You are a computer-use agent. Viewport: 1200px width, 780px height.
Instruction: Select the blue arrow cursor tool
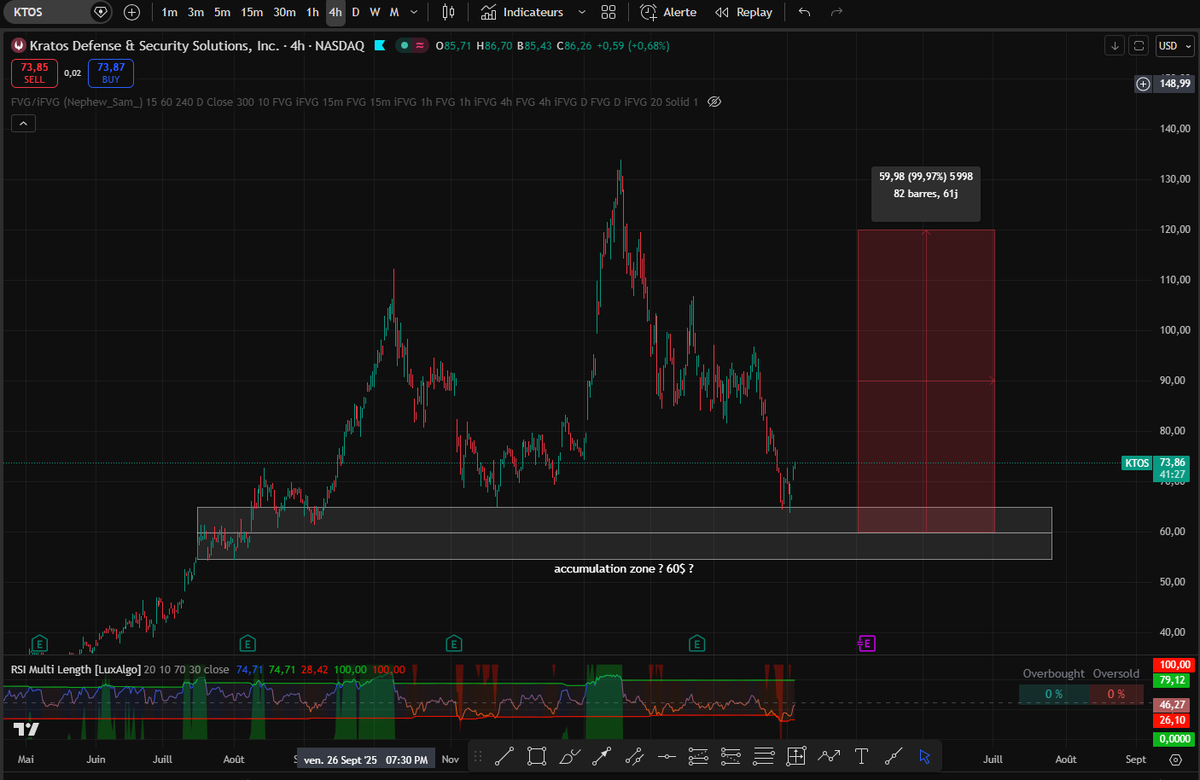[x=925, y=756]
